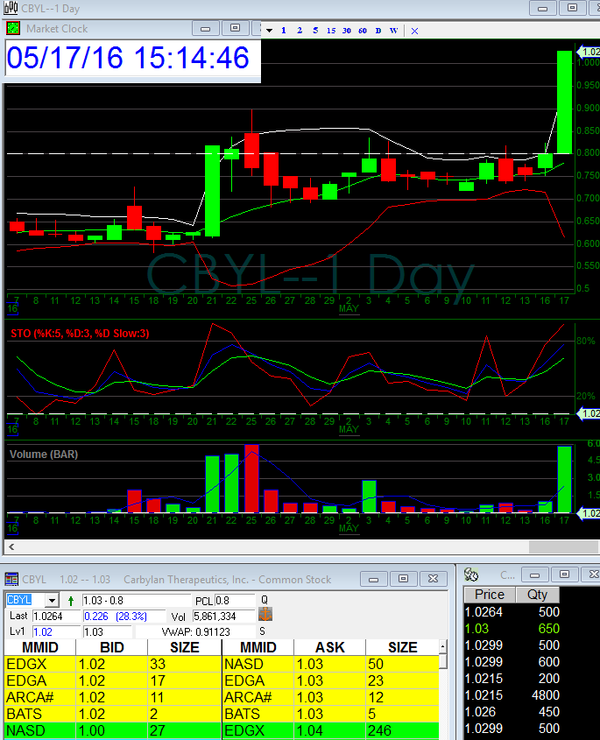This screenshot has height=740, width=600.
Task: Switch chart to 60-minute interval
Action: [x=362, y=30]
